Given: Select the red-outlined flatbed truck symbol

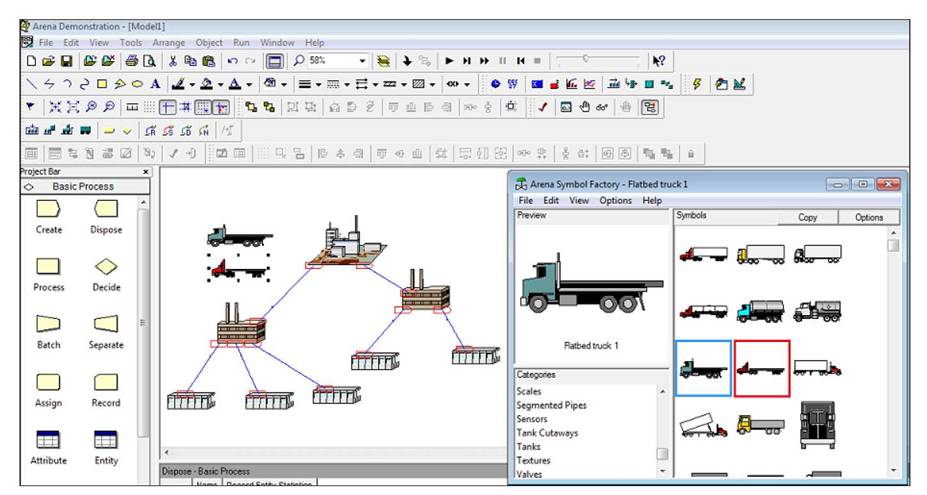Looking at the screenshot, I should coord(761,368).
